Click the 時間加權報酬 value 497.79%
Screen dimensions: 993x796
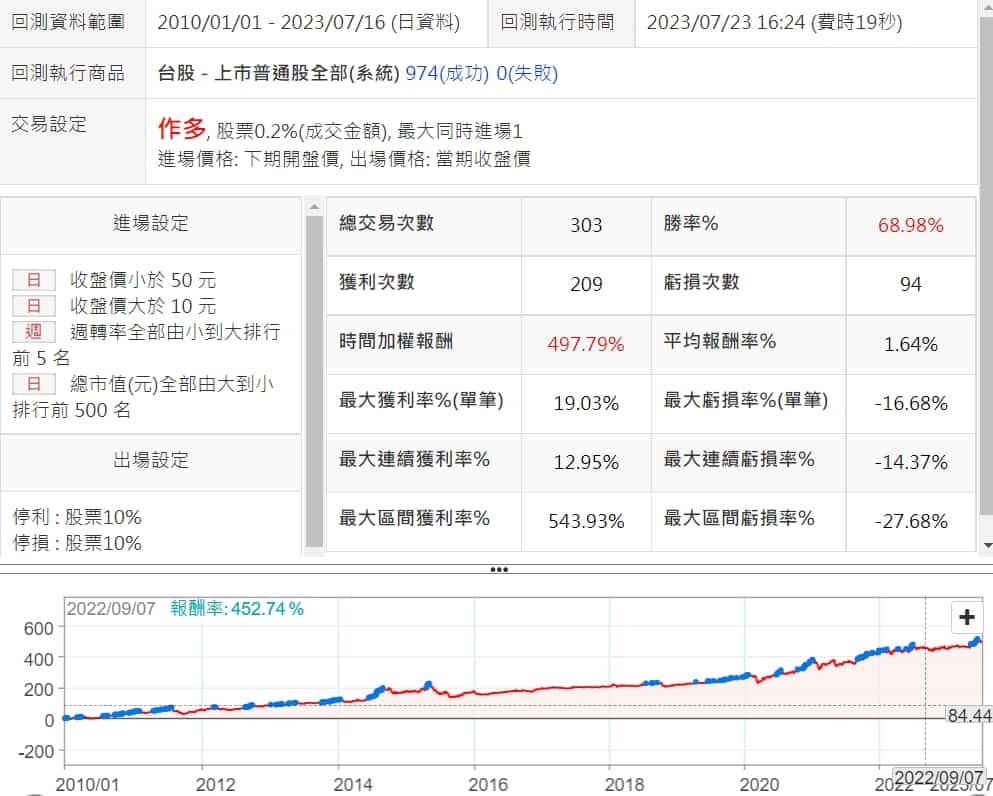585,344
